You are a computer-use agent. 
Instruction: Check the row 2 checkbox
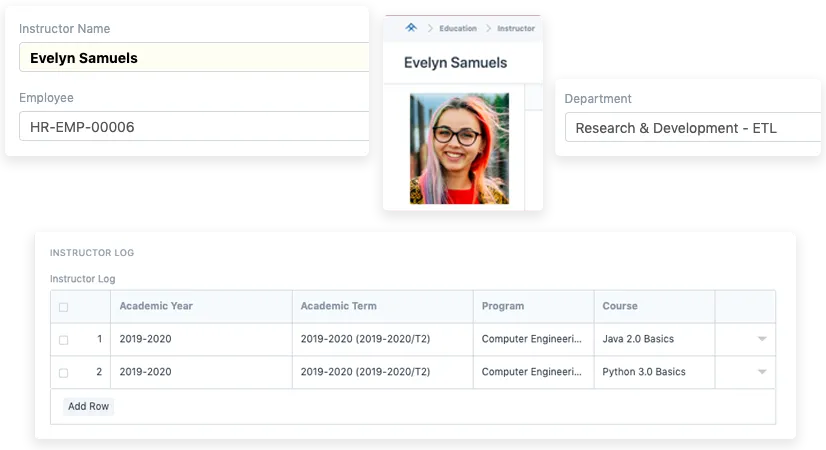[64, 373]
